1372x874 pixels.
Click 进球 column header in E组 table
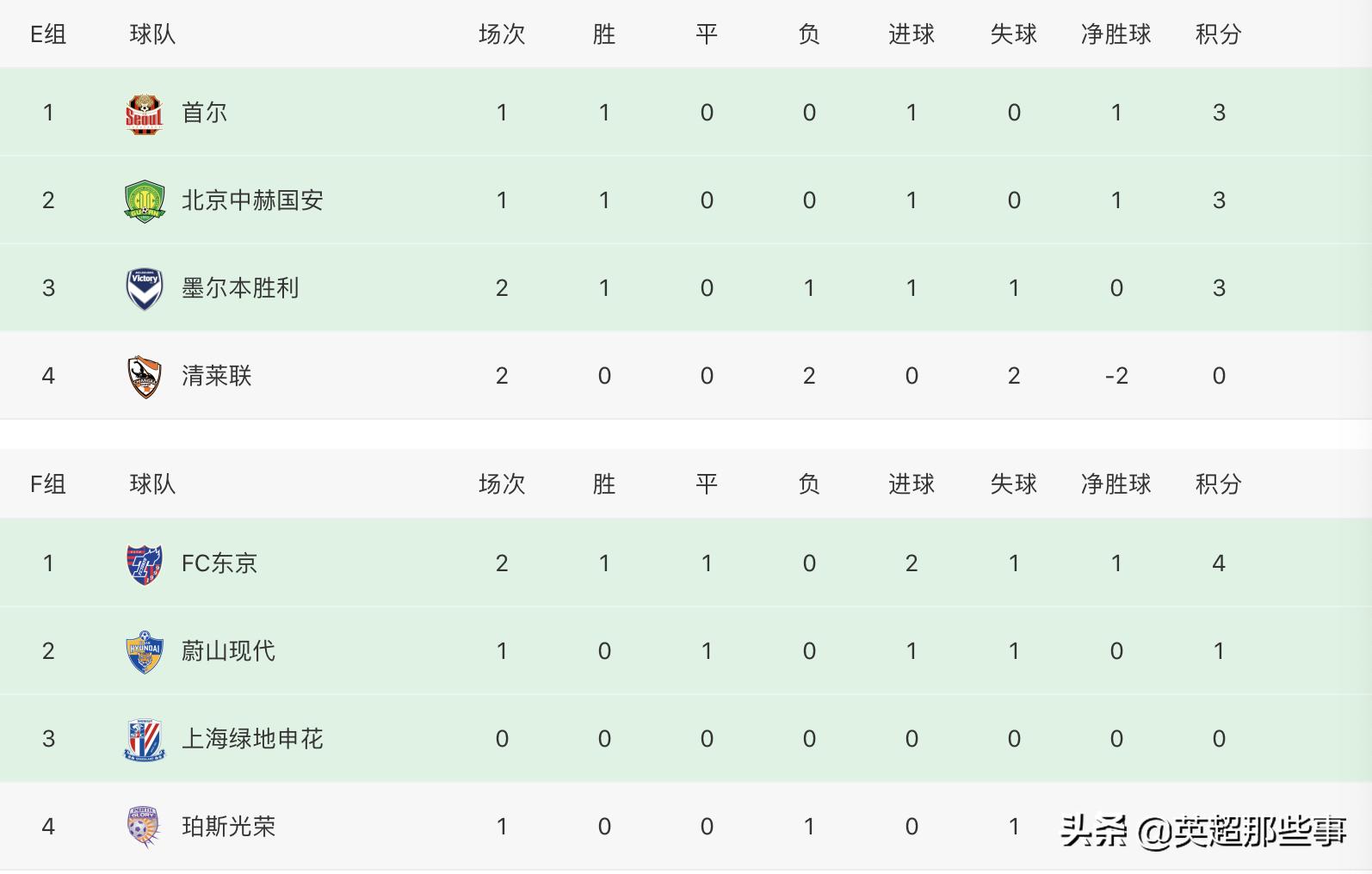[911, 34]
